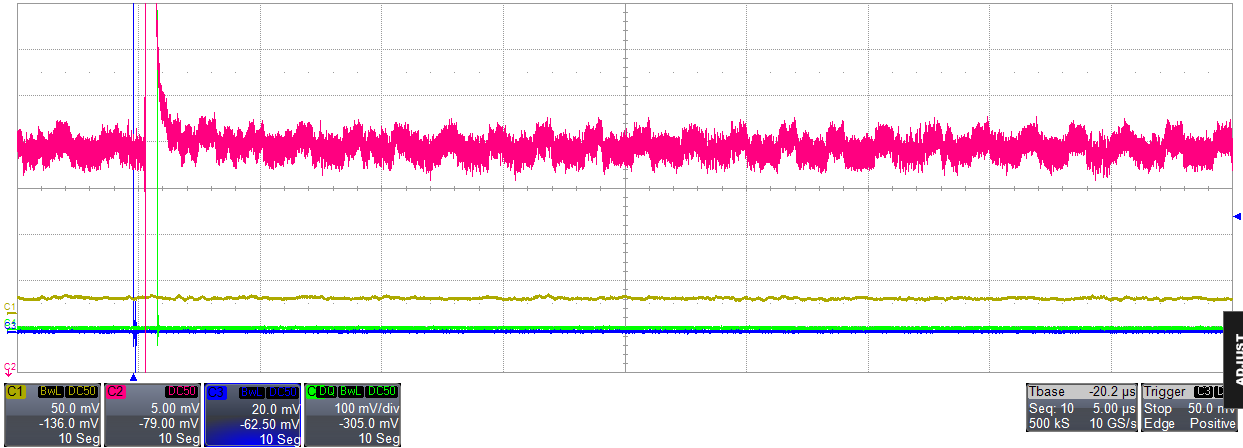
Task: Click the Tbase delay value -20.2 µs
Action: [x=1112, y=392]
